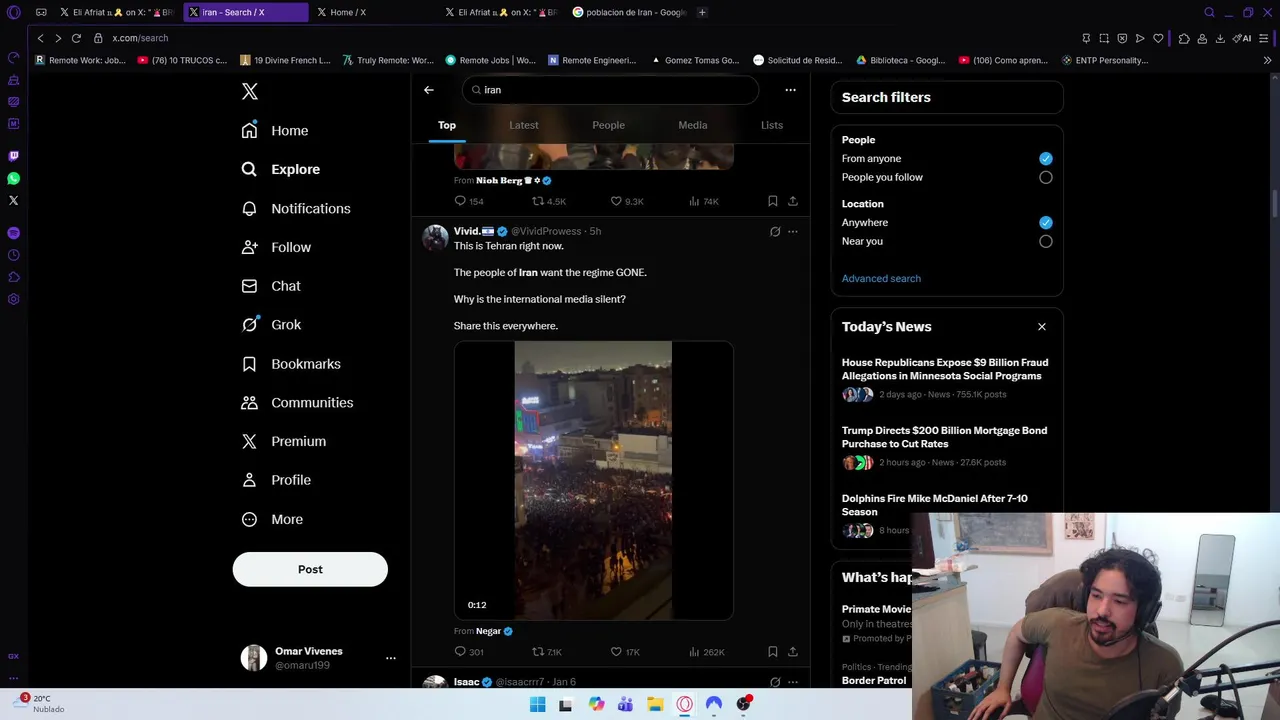Open Grok in X navigation

pyautogui.click(x=271, y=324)
